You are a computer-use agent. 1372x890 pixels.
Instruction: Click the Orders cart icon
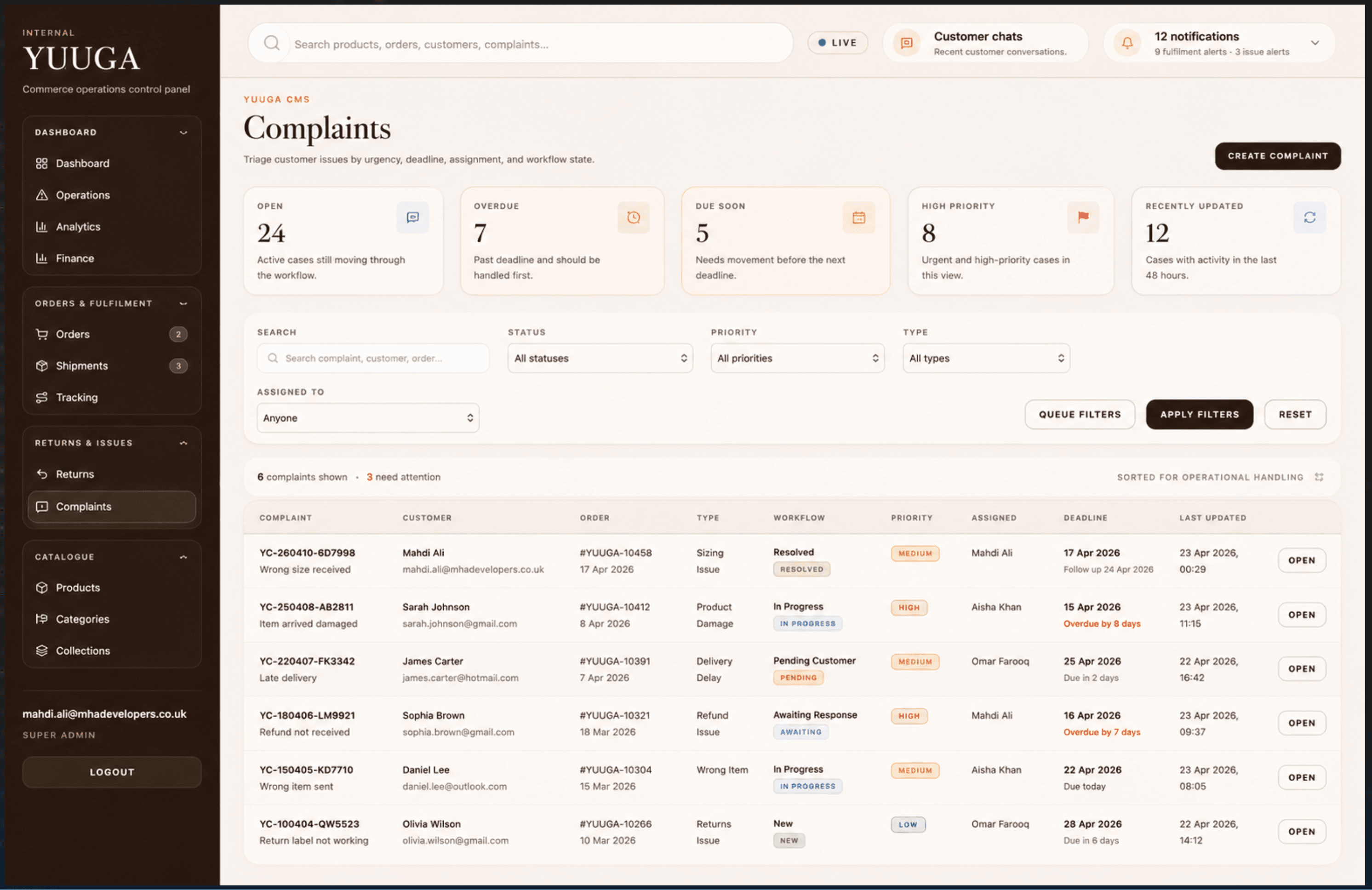41,334
